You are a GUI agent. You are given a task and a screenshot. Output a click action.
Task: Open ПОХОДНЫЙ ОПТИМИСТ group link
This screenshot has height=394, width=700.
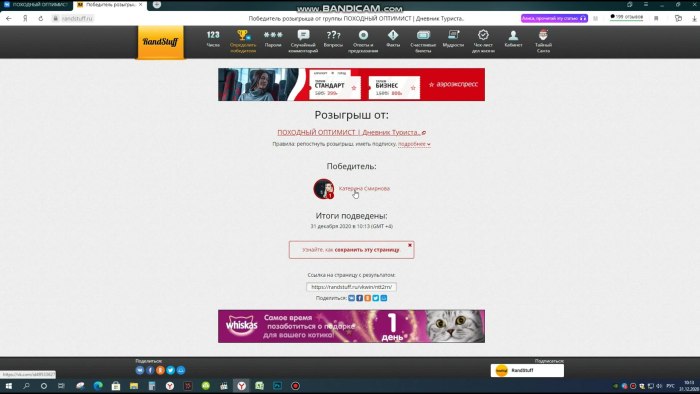click(349, 132)
